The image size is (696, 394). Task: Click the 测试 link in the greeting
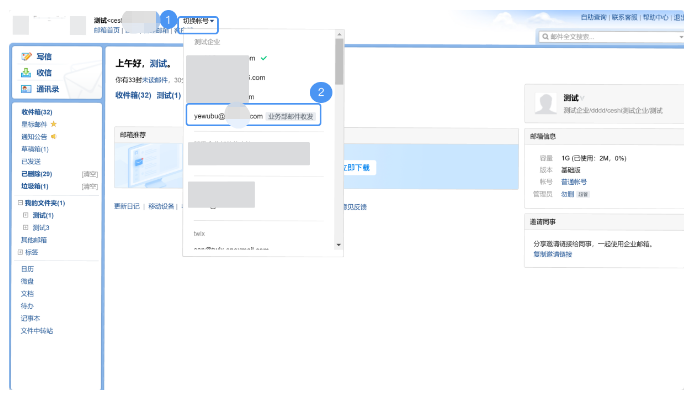point(158,63)
